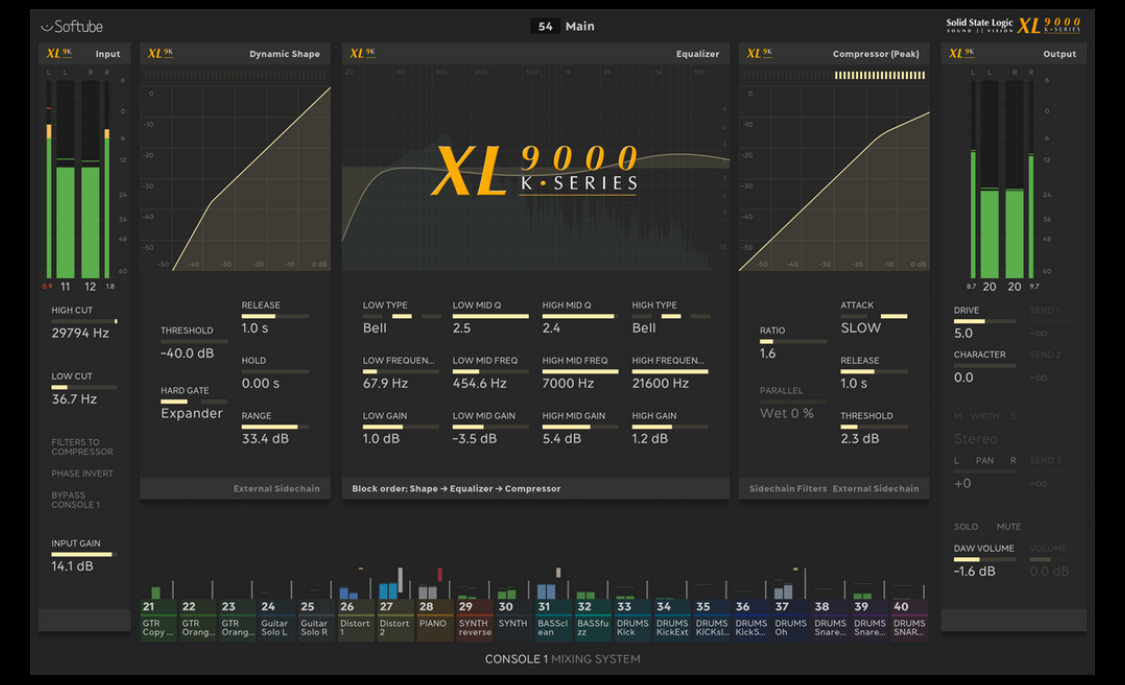This screenshot has height=685, width=1125.
Task: Change the High Type Bell selector
Action: tap(671, 316)
